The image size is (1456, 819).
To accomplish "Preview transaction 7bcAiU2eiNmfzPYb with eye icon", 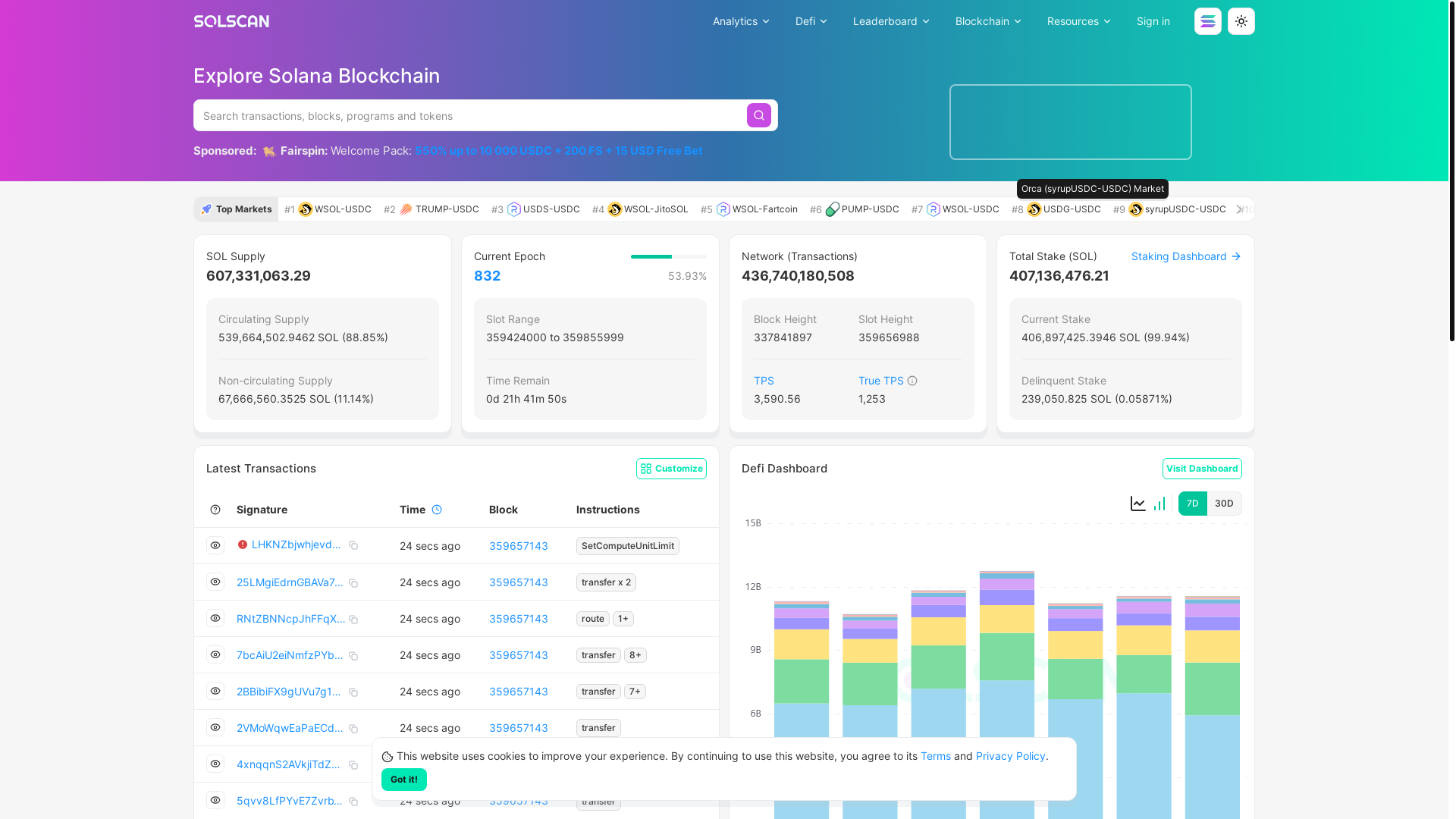I will coord(215,654).
